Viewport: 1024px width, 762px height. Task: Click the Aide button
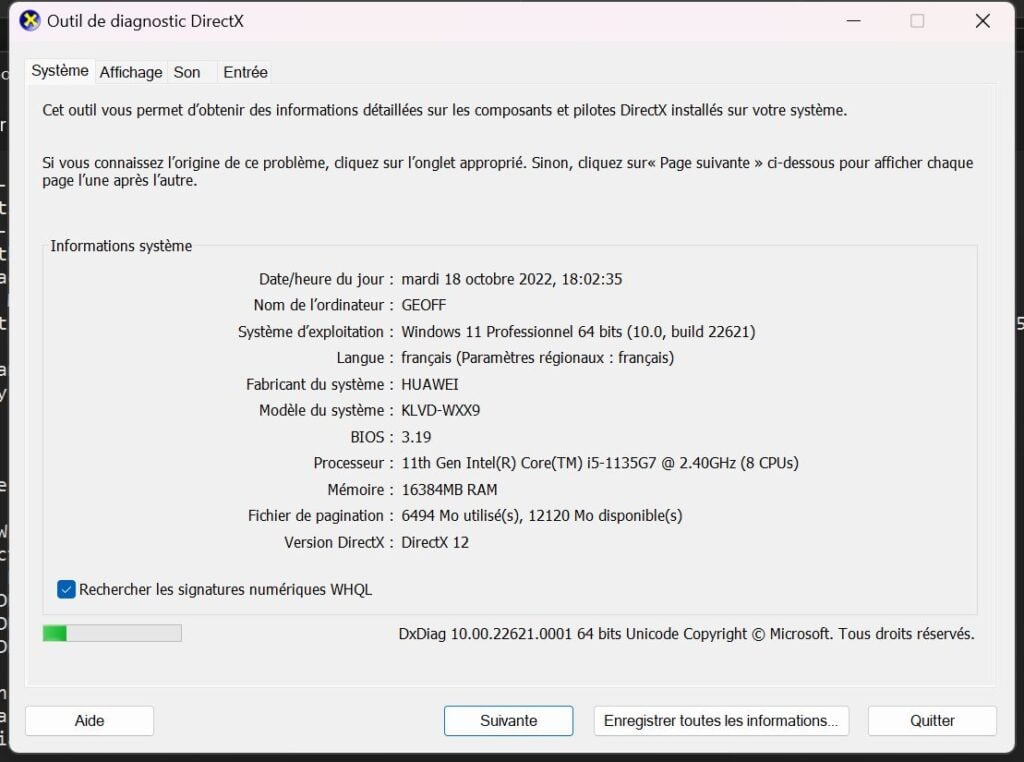[89, 721]
